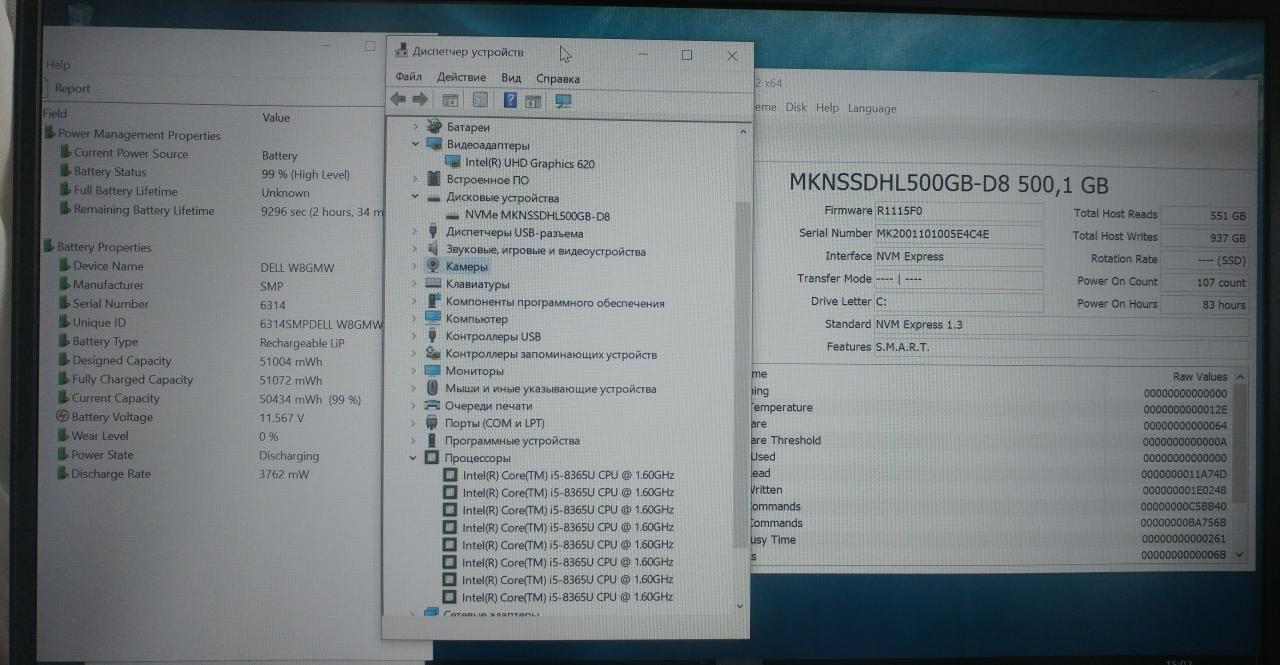Click the Raw Values column header

tap(1200, 376)
